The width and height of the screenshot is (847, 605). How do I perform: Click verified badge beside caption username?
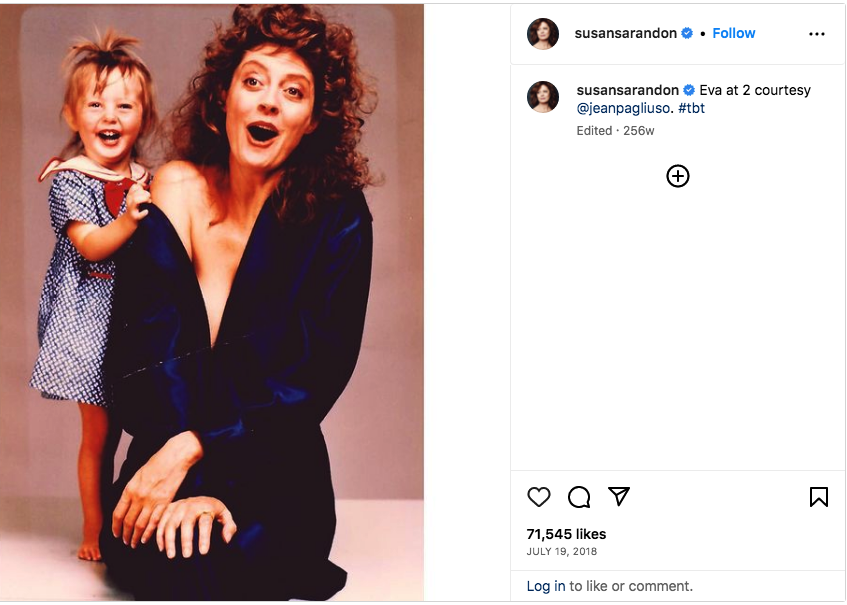pos(689,90)
